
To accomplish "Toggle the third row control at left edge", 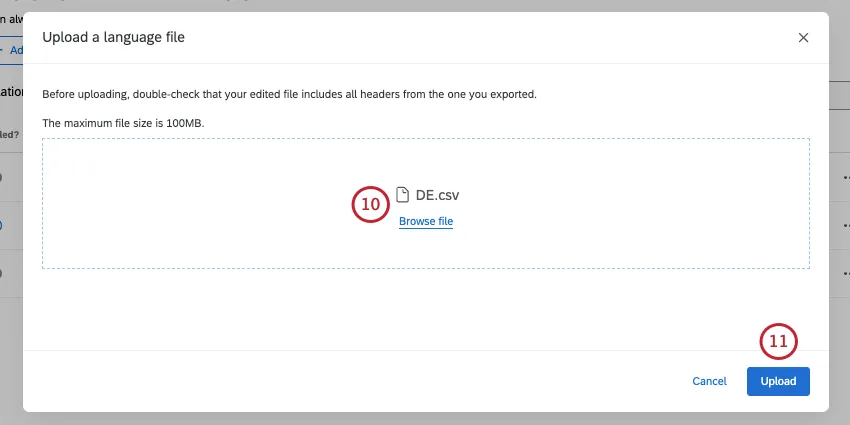I will (2, 272).
